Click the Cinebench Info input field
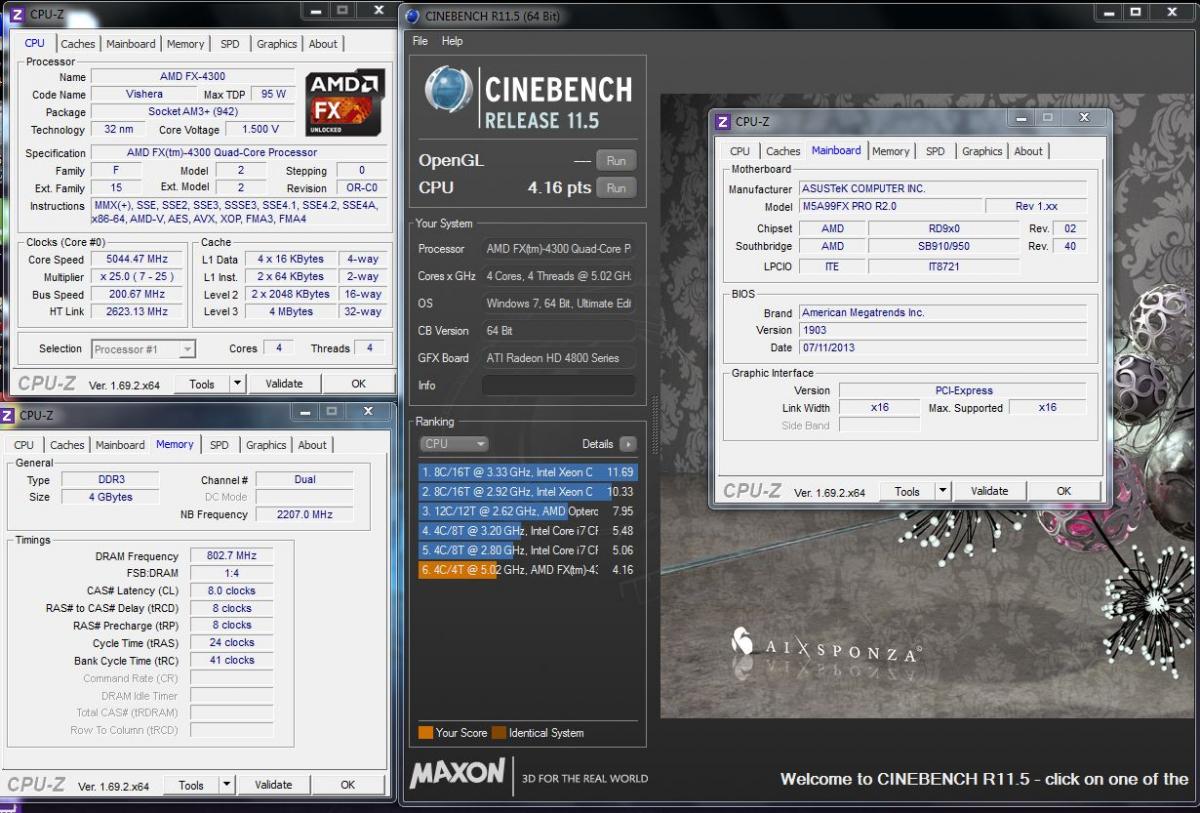The height and width of the screenshot is (813, 1200). tap(559, 385)
